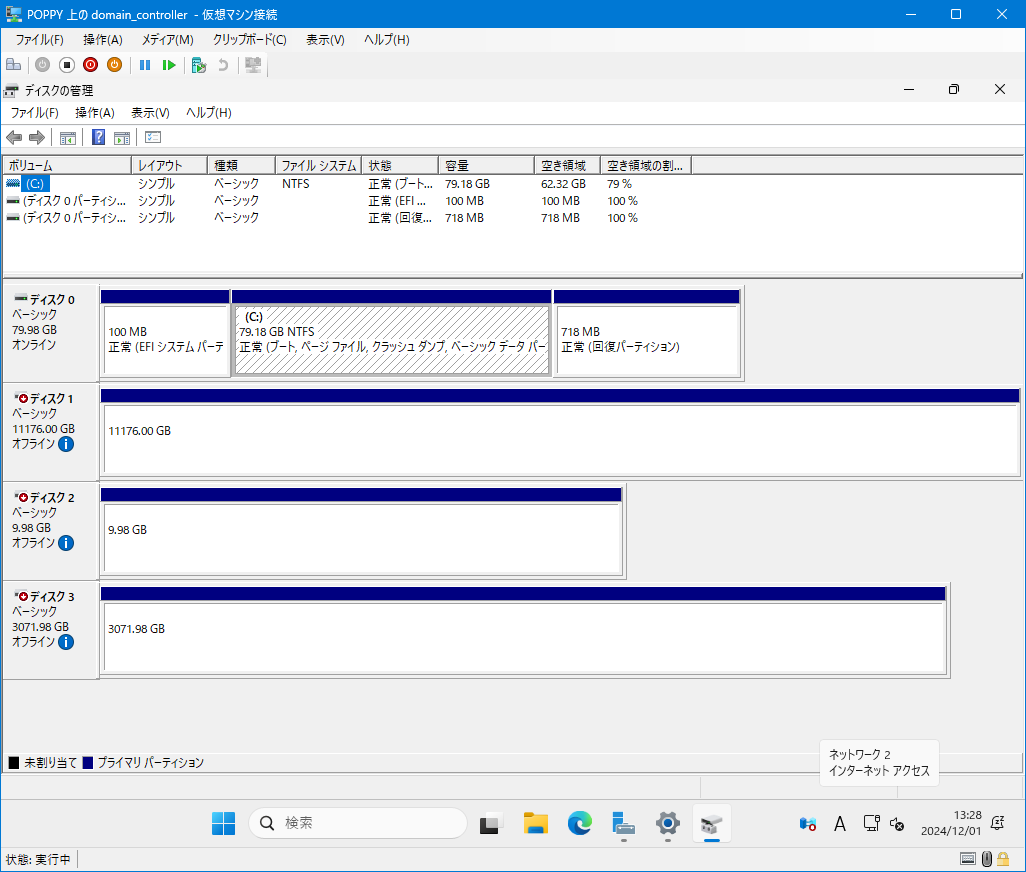Click the show/hide console tree icon
Image resolution: width=1026 pixels, height=872 pixels.
point(68,137)
